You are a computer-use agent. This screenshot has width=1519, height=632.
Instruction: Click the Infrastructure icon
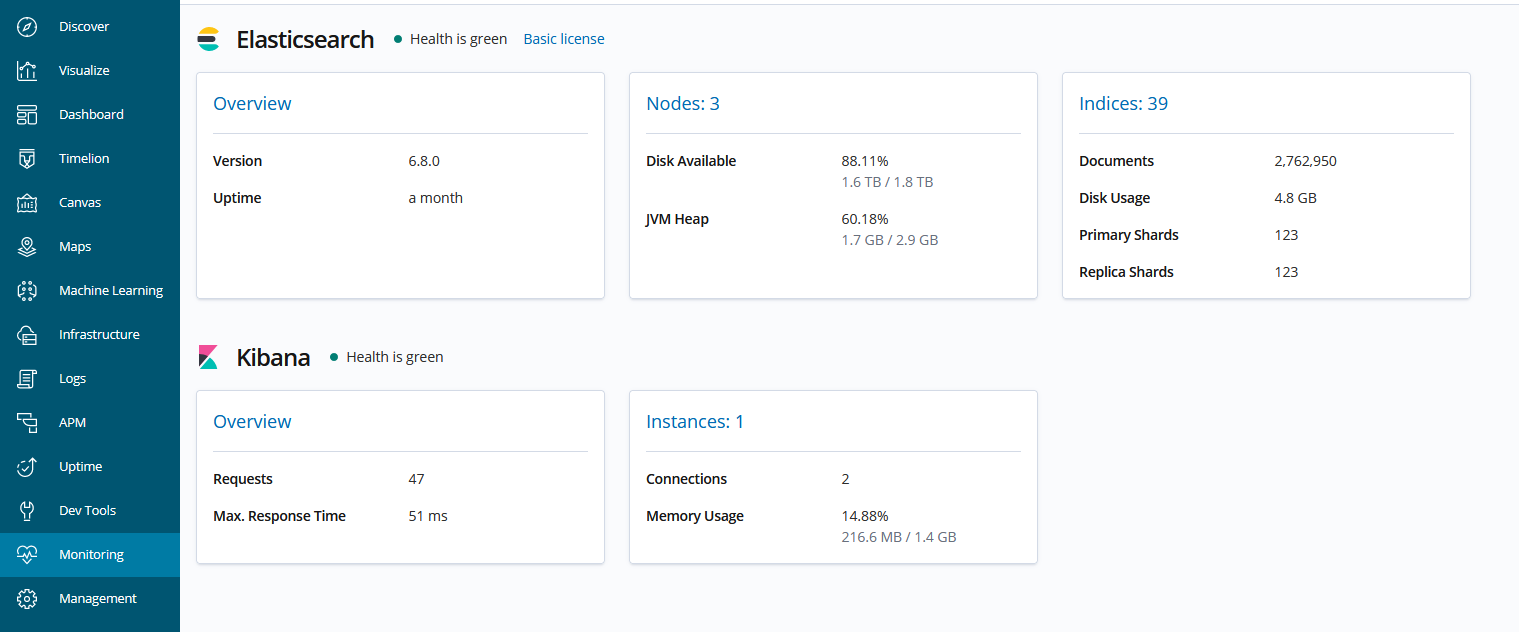(27, 335)
